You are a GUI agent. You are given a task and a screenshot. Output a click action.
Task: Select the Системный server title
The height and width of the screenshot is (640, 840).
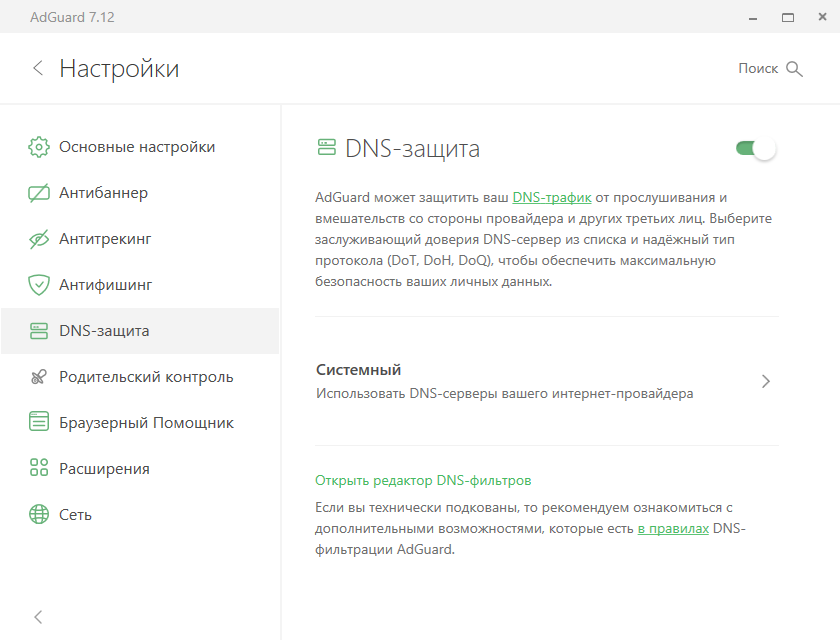tap(358, 370)
